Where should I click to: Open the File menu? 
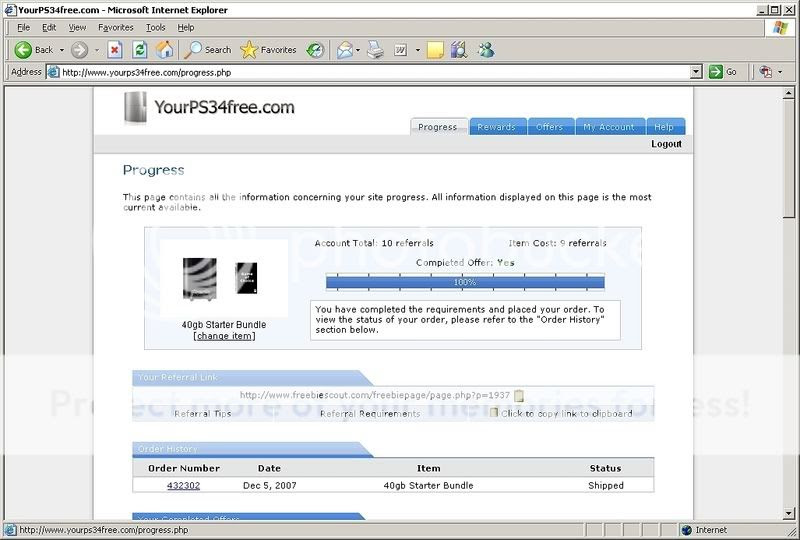tap(23, 28)
